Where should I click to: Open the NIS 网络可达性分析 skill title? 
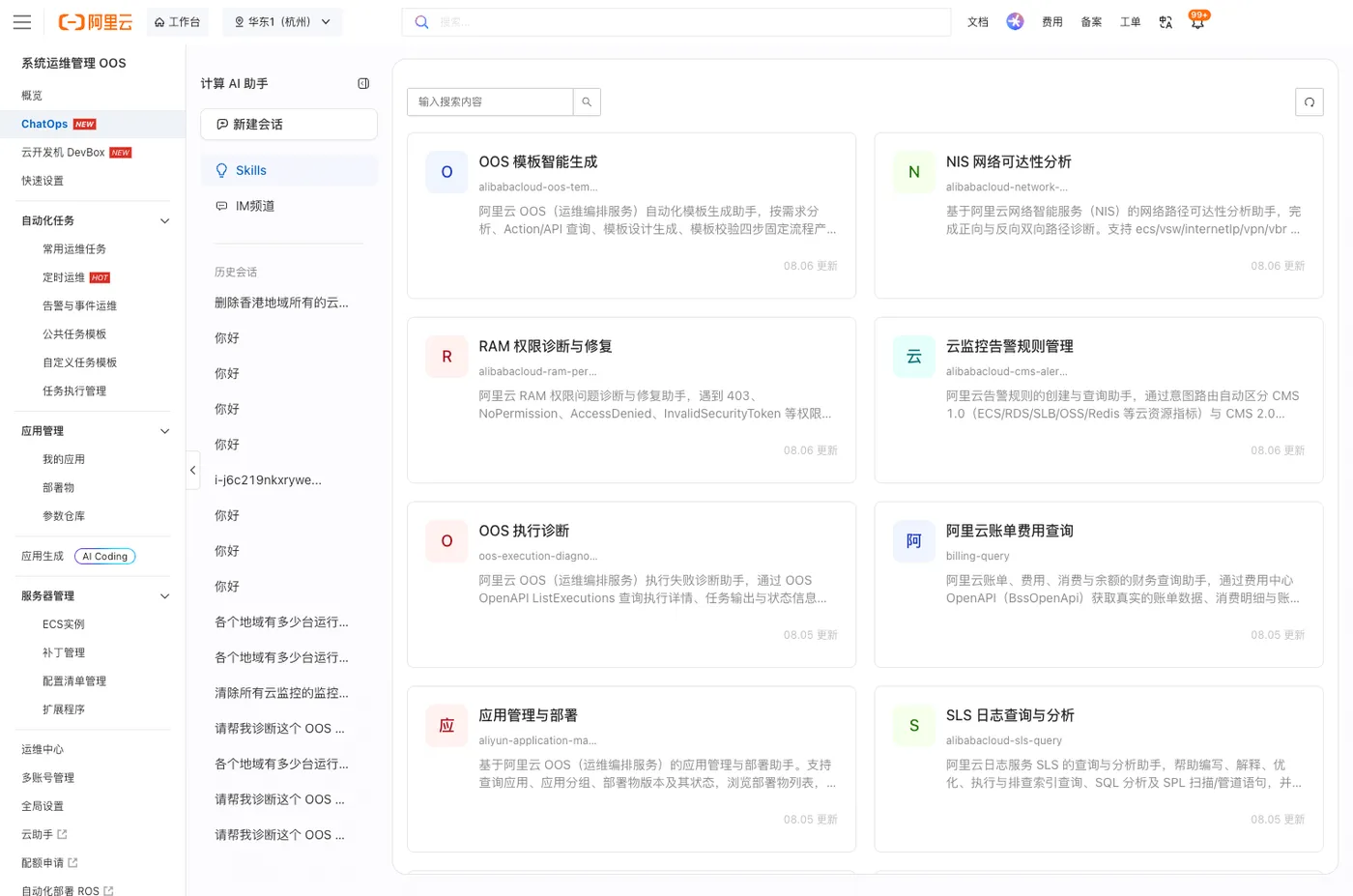pyautogui.click(x=1009, y=161)
